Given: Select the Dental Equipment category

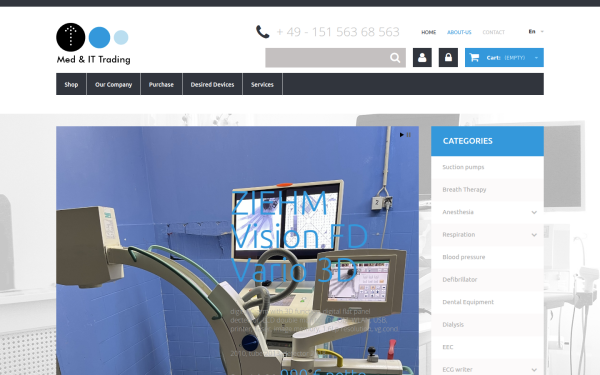Looking at the screenshot, I should (487, 302).
